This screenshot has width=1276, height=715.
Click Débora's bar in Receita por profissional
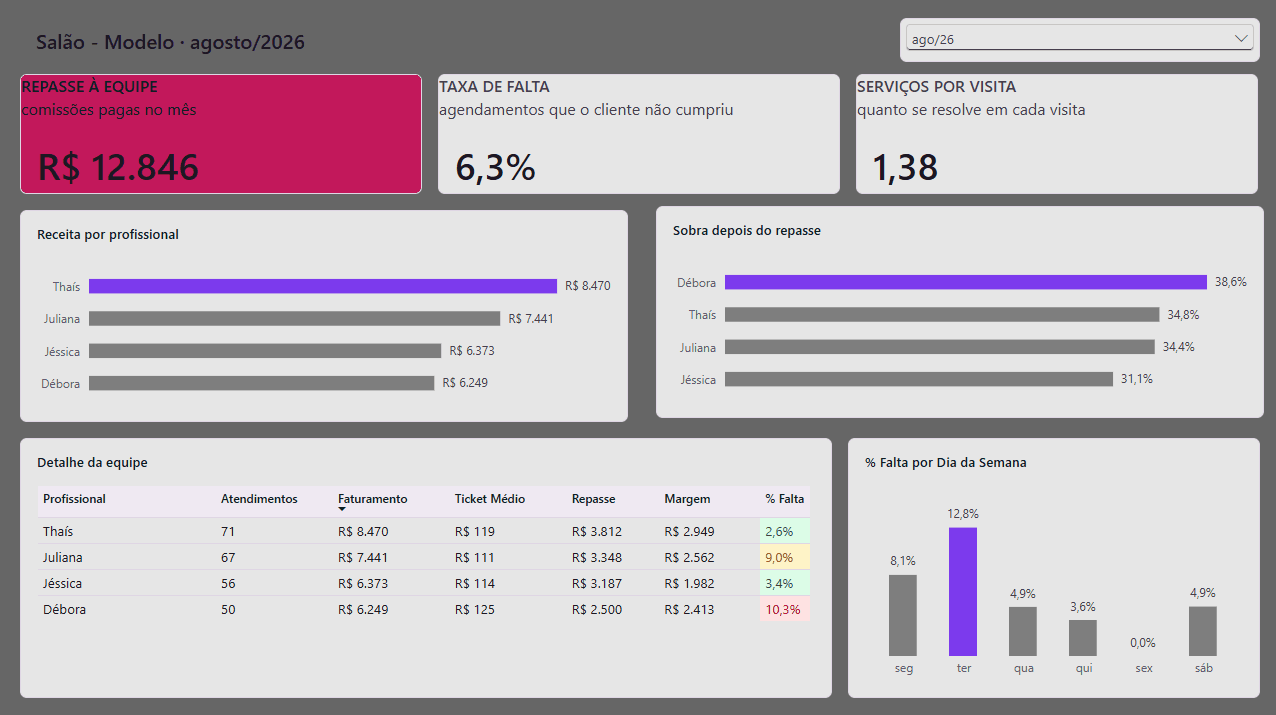click(261, 383)
